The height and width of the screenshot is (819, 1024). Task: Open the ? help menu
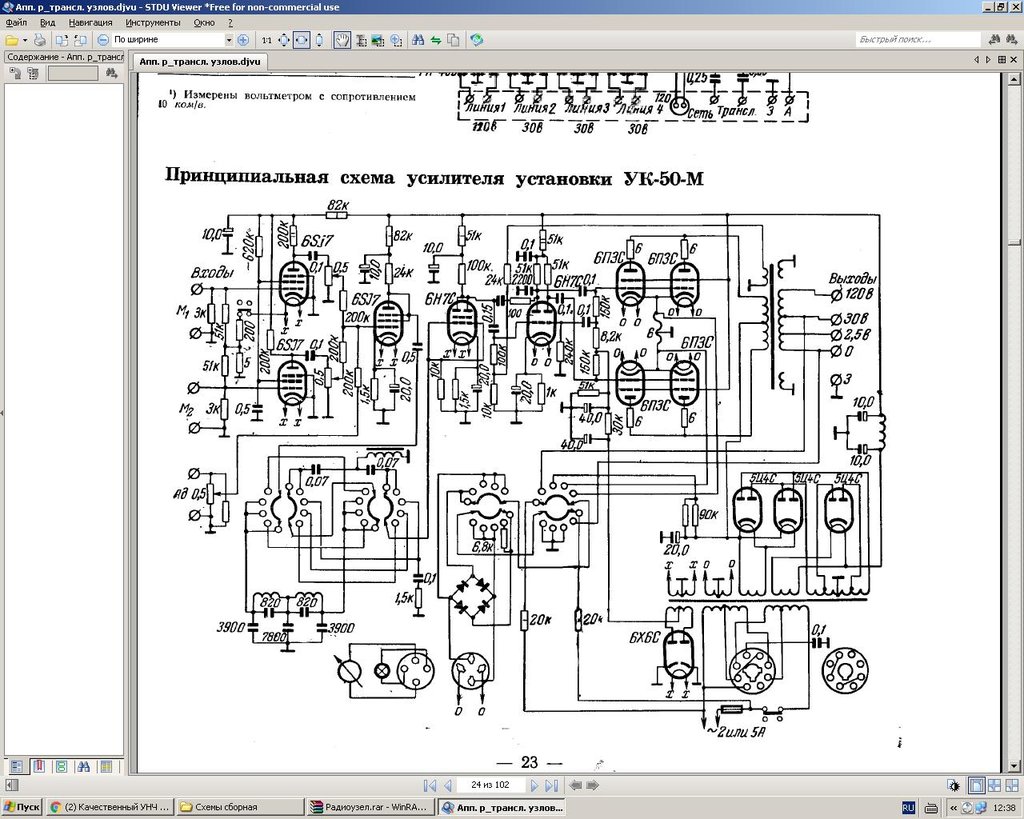(230, 22)
